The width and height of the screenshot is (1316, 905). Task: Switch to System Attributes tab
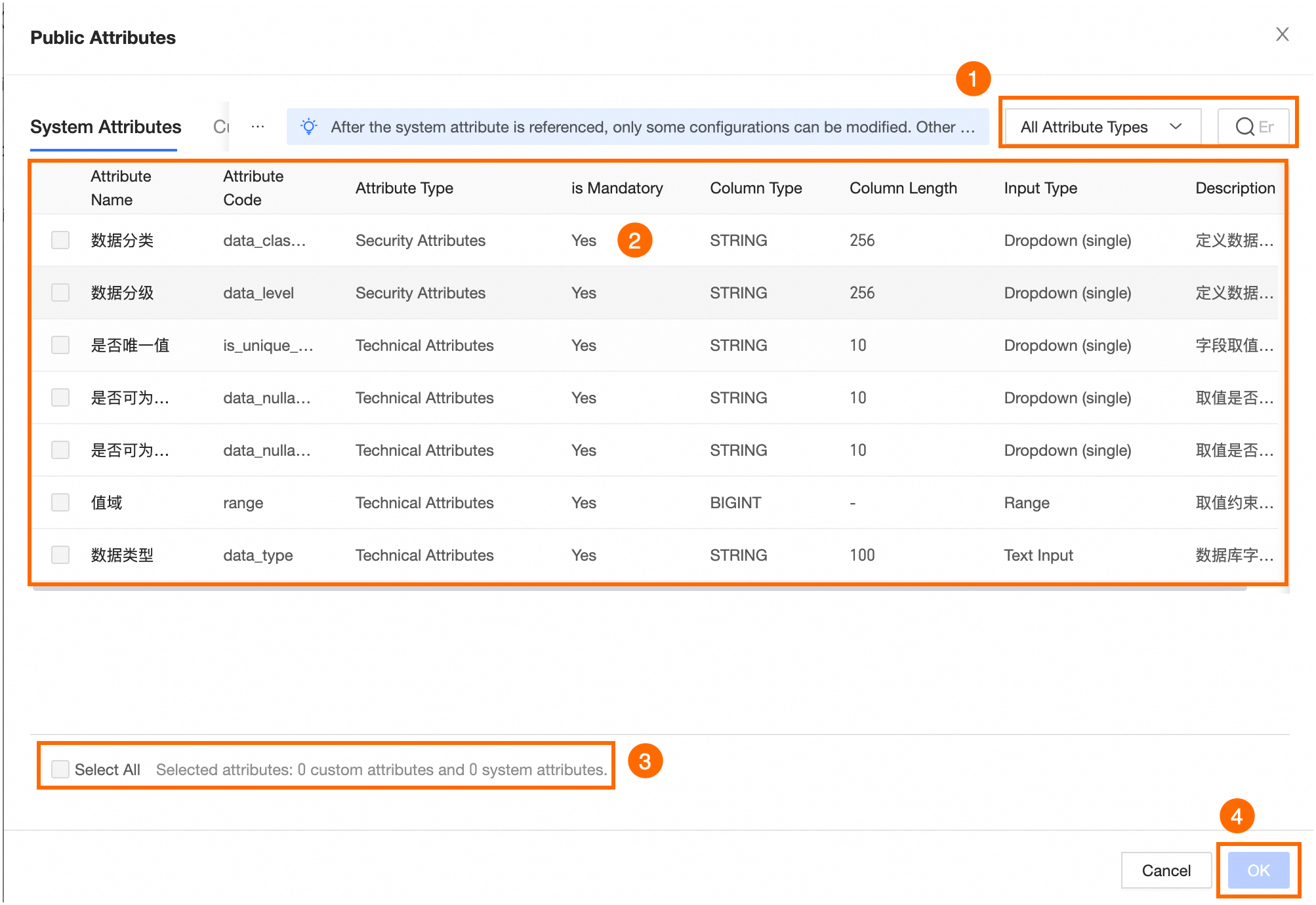[x=106, y=127]
